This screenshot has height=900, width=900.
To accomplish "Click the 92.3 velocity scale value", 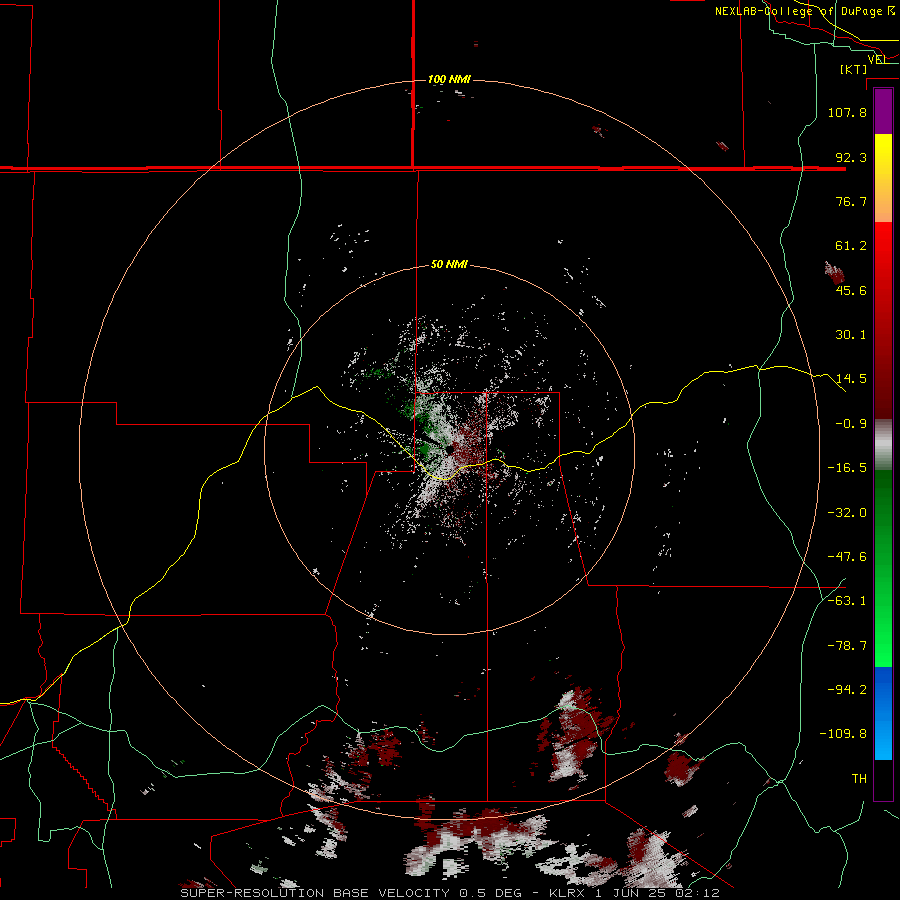I will point(851,157).
